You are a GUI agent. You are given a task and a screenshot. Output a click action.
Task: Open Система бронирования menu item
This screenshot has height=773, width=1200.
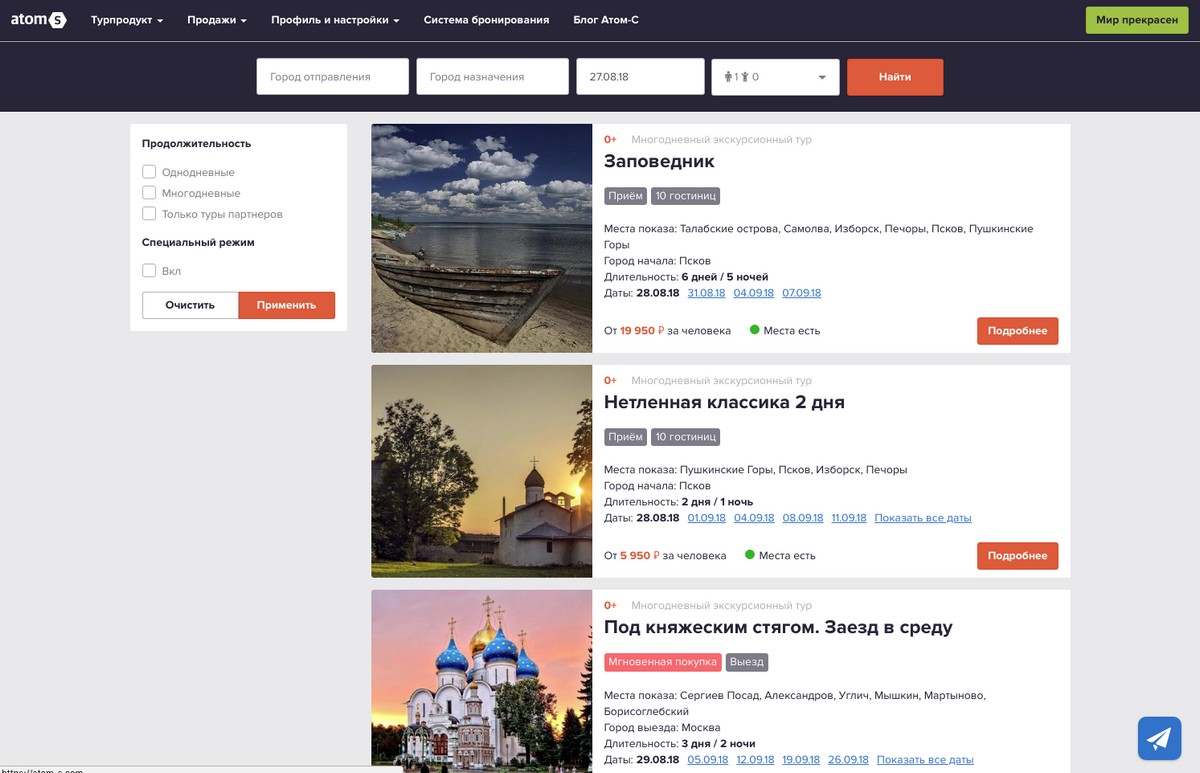(486, 20)
